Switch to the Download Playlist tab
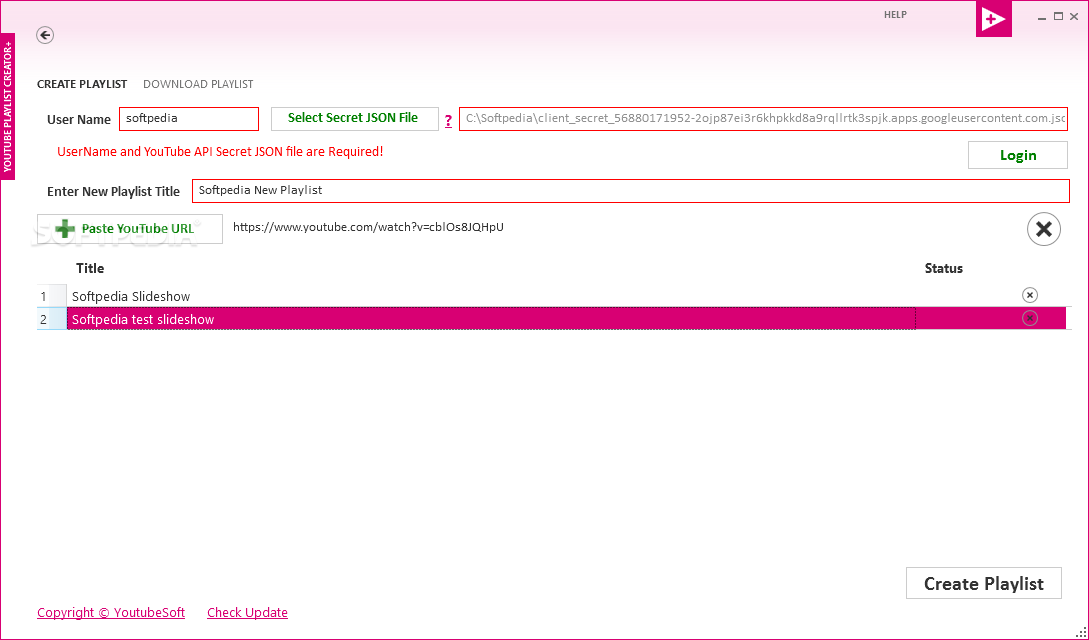Screen dimensions: 1089x640 198,84
